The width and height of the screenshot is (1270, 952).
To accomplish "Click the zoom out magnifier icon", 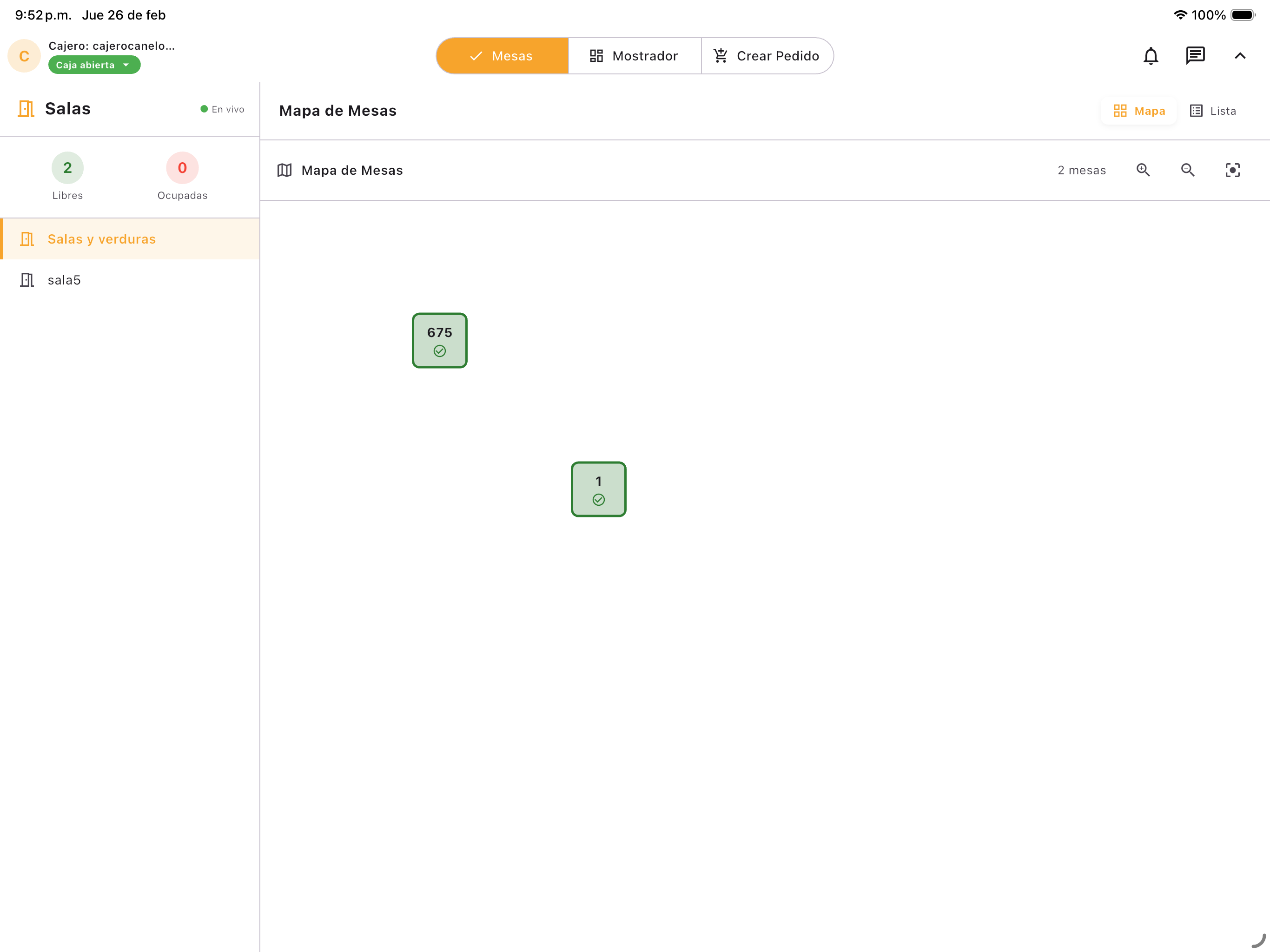I will [1187, 170].
